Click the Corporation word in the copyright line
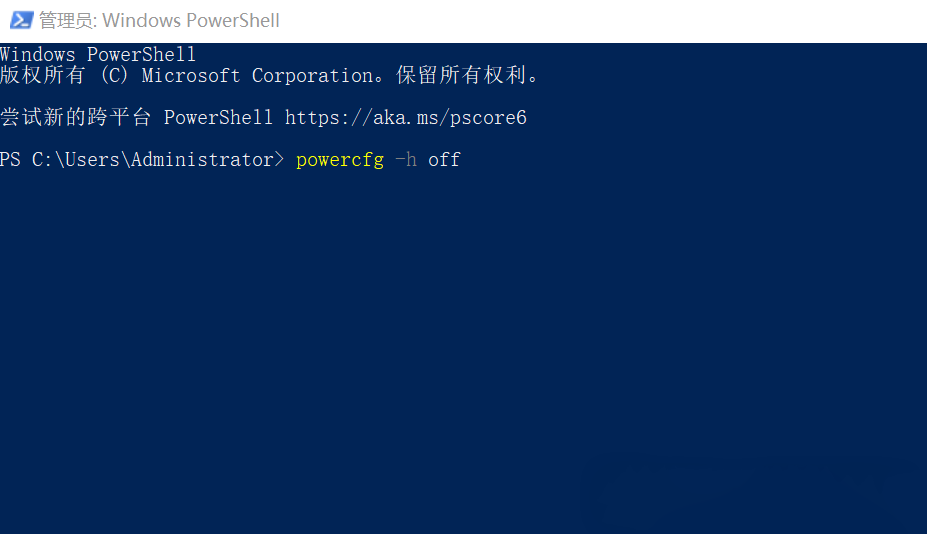The width and height of the screenshot is (927, 534). point(307,76)
